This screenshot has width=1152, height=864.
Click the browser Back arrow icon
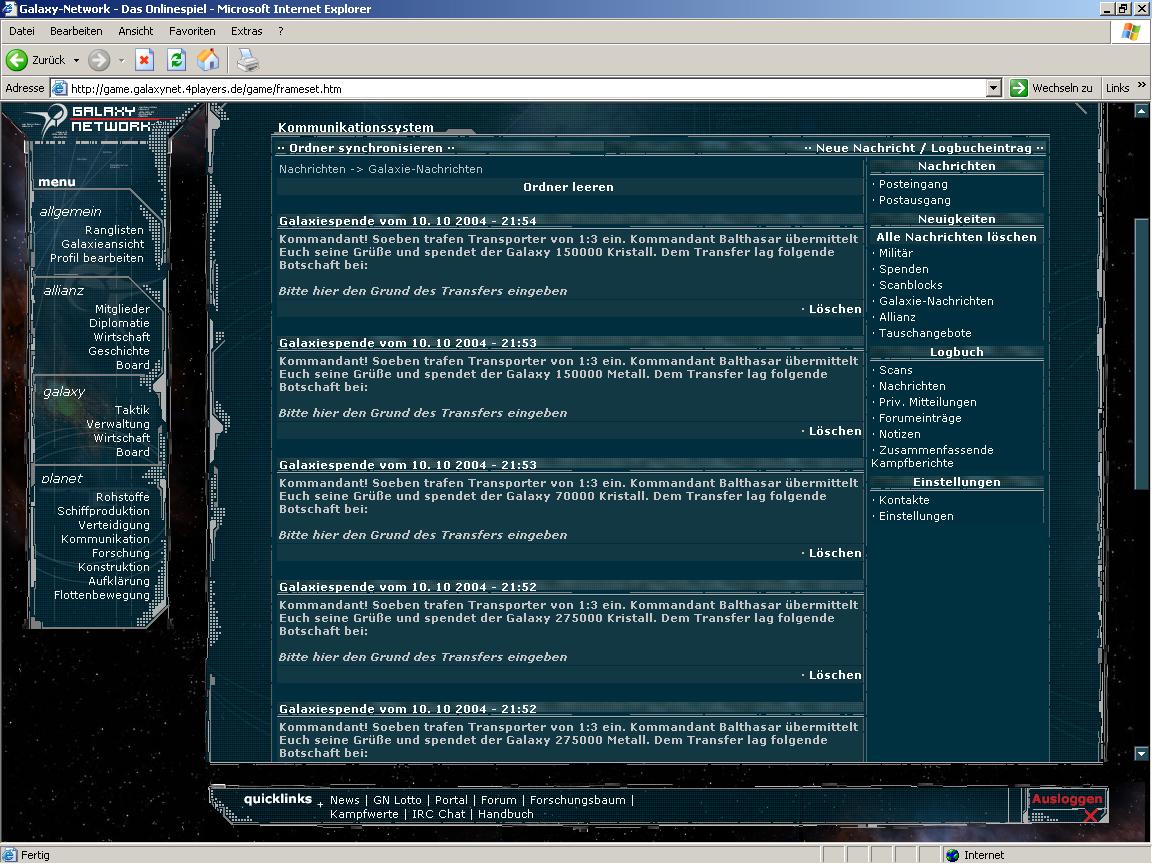pos(17,60)
